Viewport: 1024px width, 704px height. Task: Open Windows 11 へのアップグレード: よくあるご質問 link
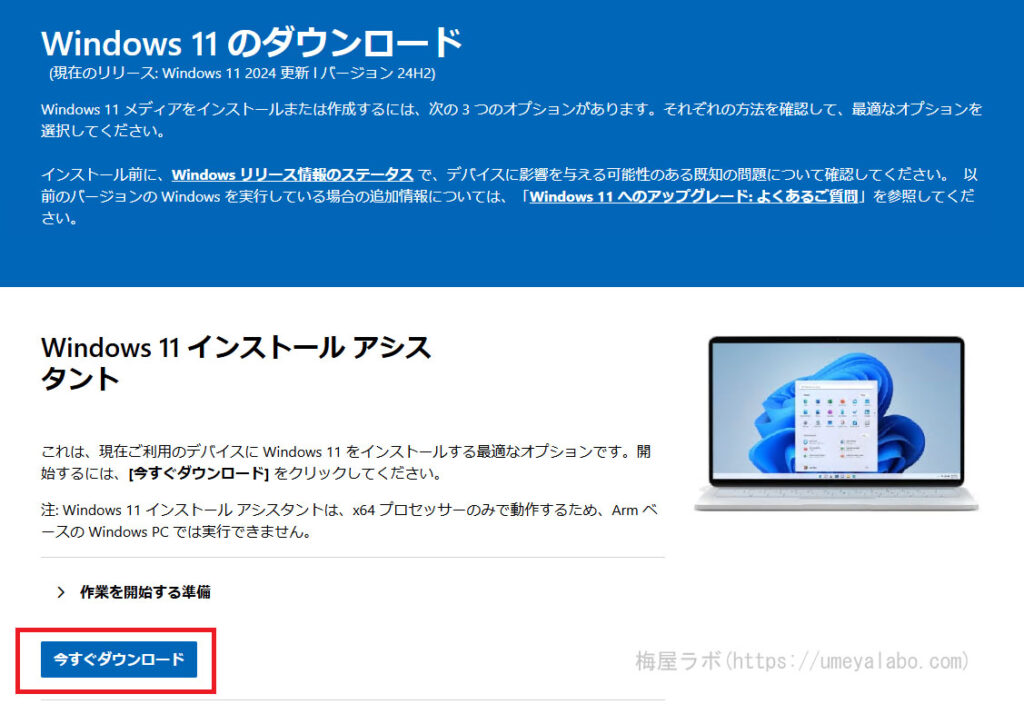click(694, 196)
